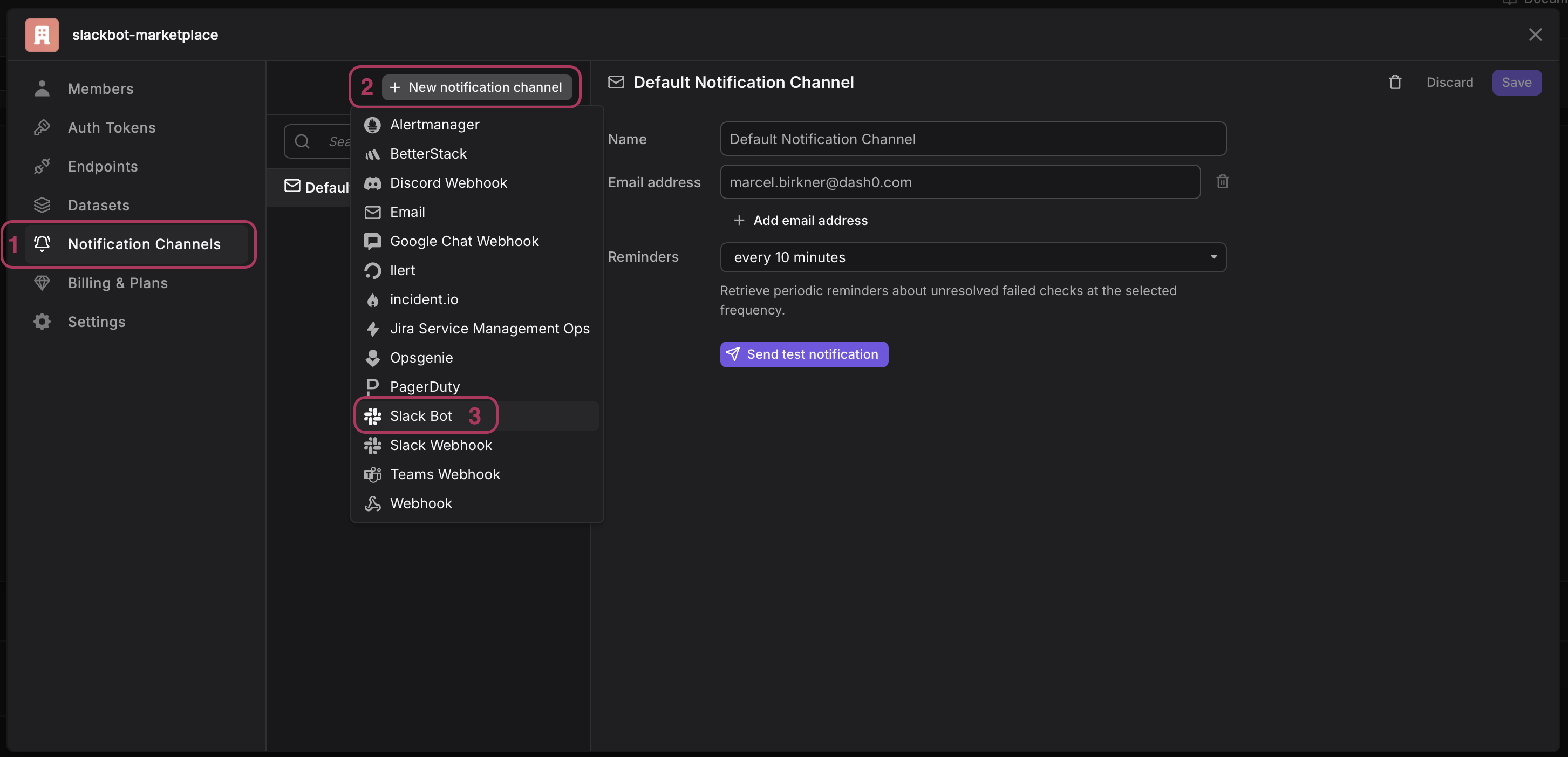Viewport: 1568px width, 757px height.
Task: Go to the Endpoints section
Action: [137, 166]
